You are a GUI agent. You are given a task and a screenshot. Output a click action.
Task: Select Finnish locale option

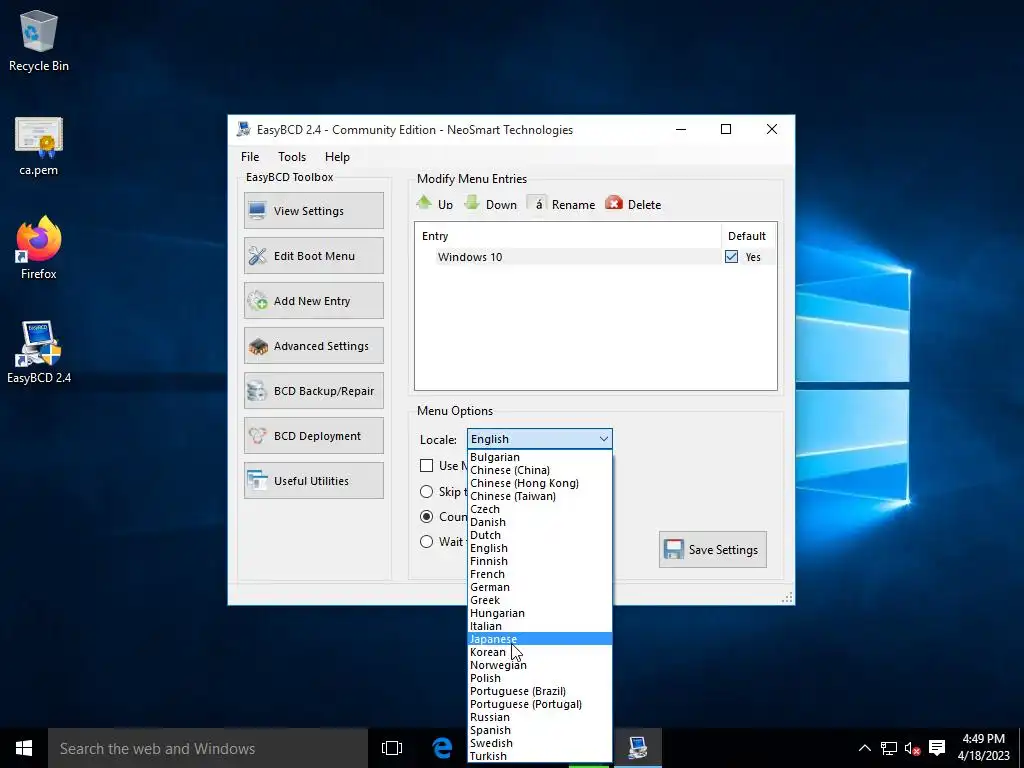[x=540, y=561]
